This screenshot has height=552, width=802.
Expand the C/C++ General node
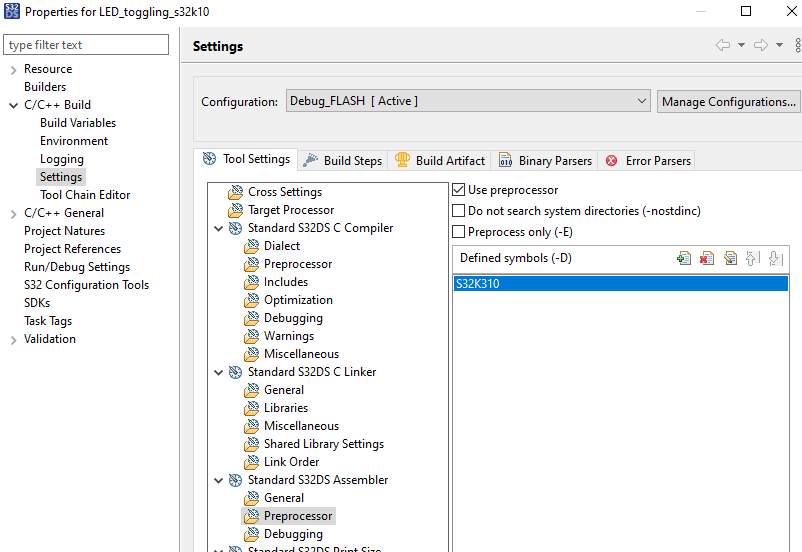(x=13, y=214)
